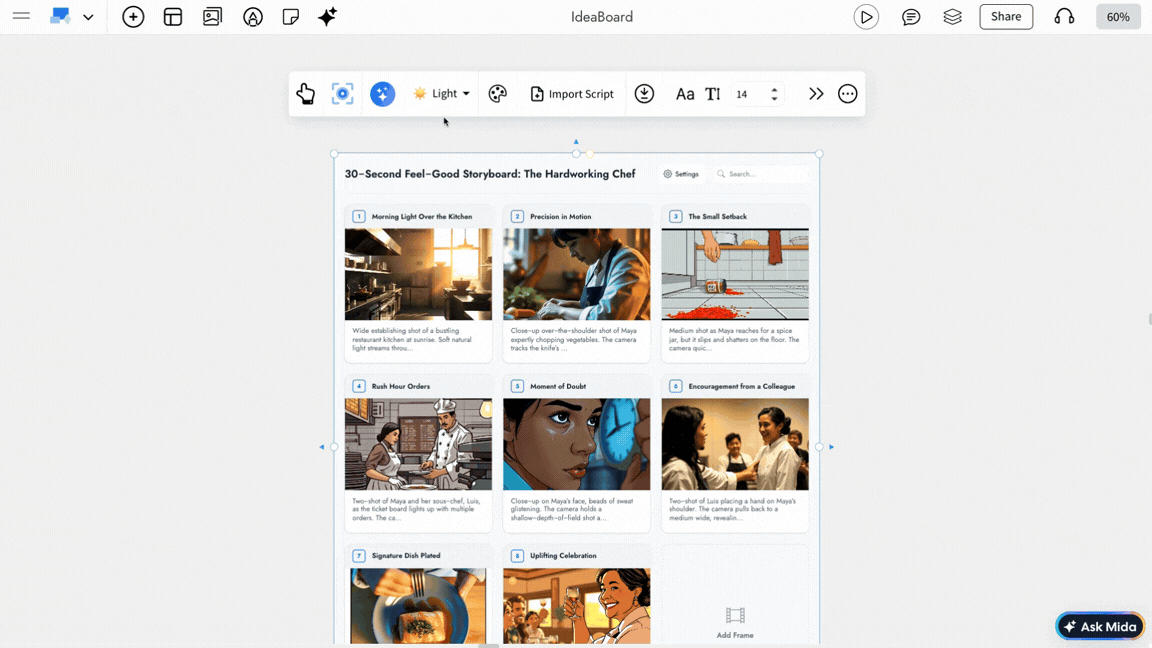
Task: Select The Small Setback frame image
Action: 735,274
